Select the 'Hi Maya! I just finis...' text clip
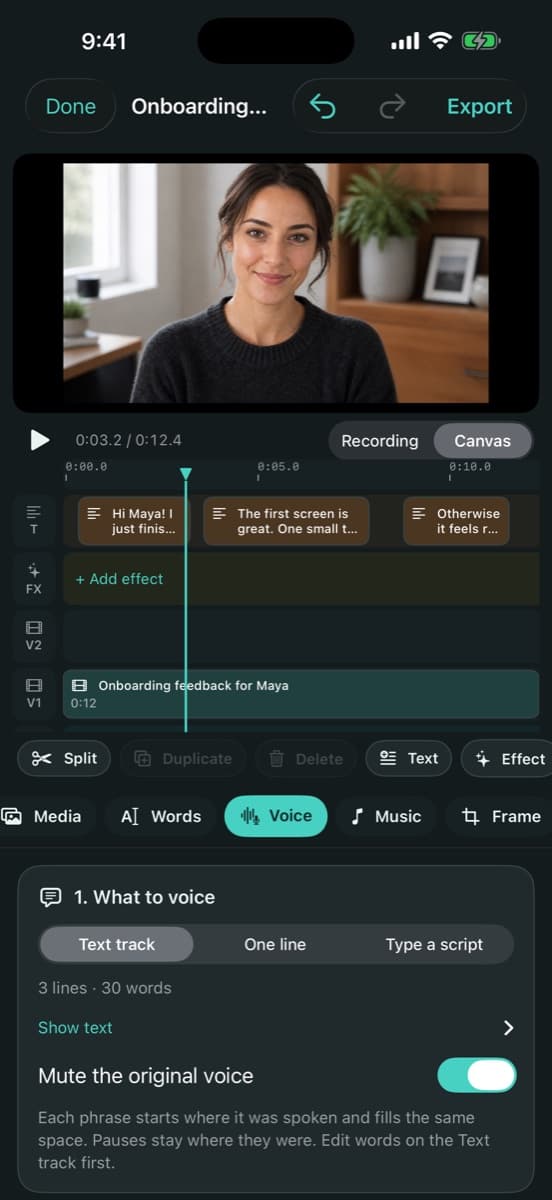Image resolution: width=552 pixels, height=1200 pixels. tap(135, 521)
